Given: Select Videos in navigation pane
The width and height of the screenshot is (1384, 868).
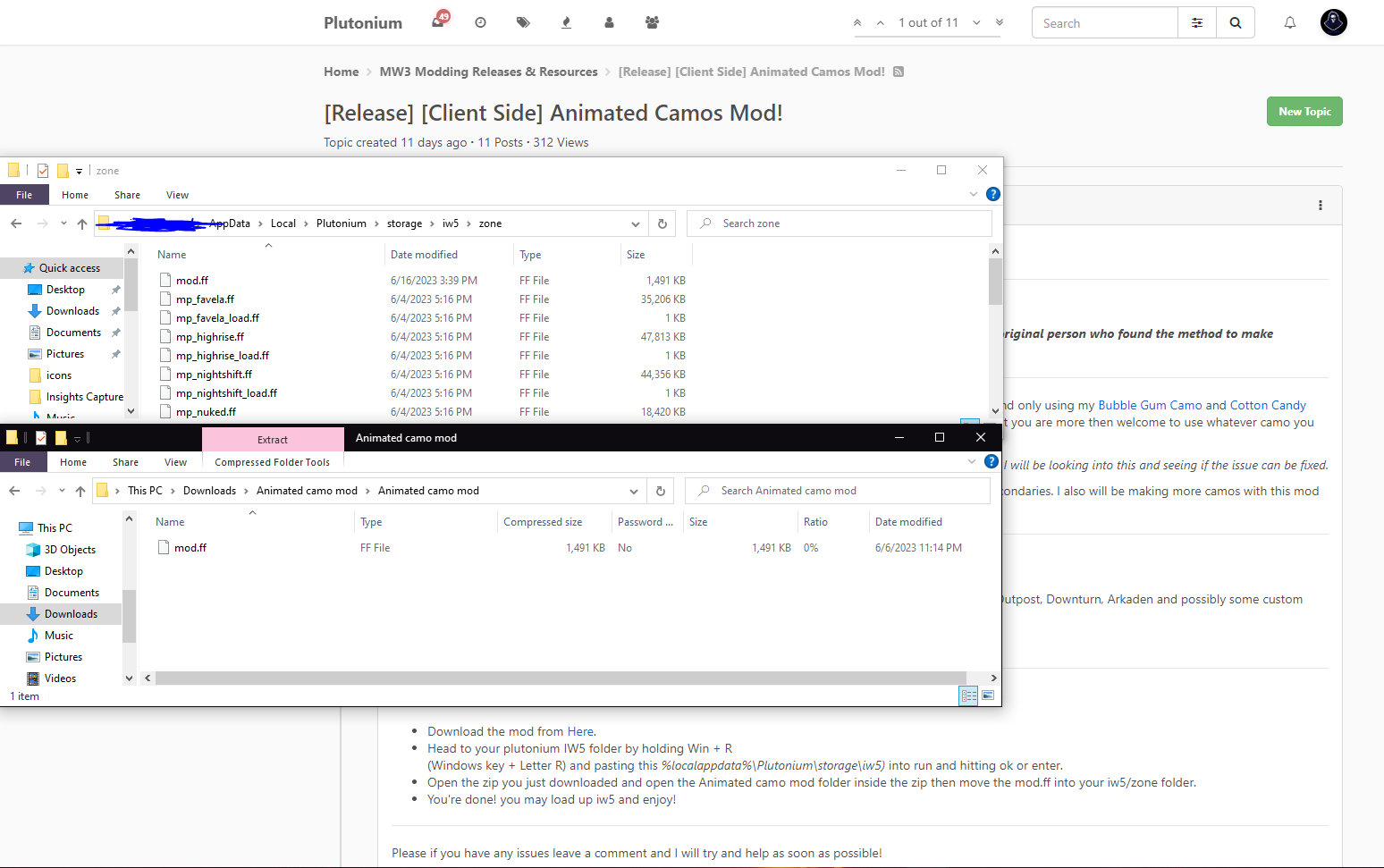Looking at the screenshot, I should (62, 678).
